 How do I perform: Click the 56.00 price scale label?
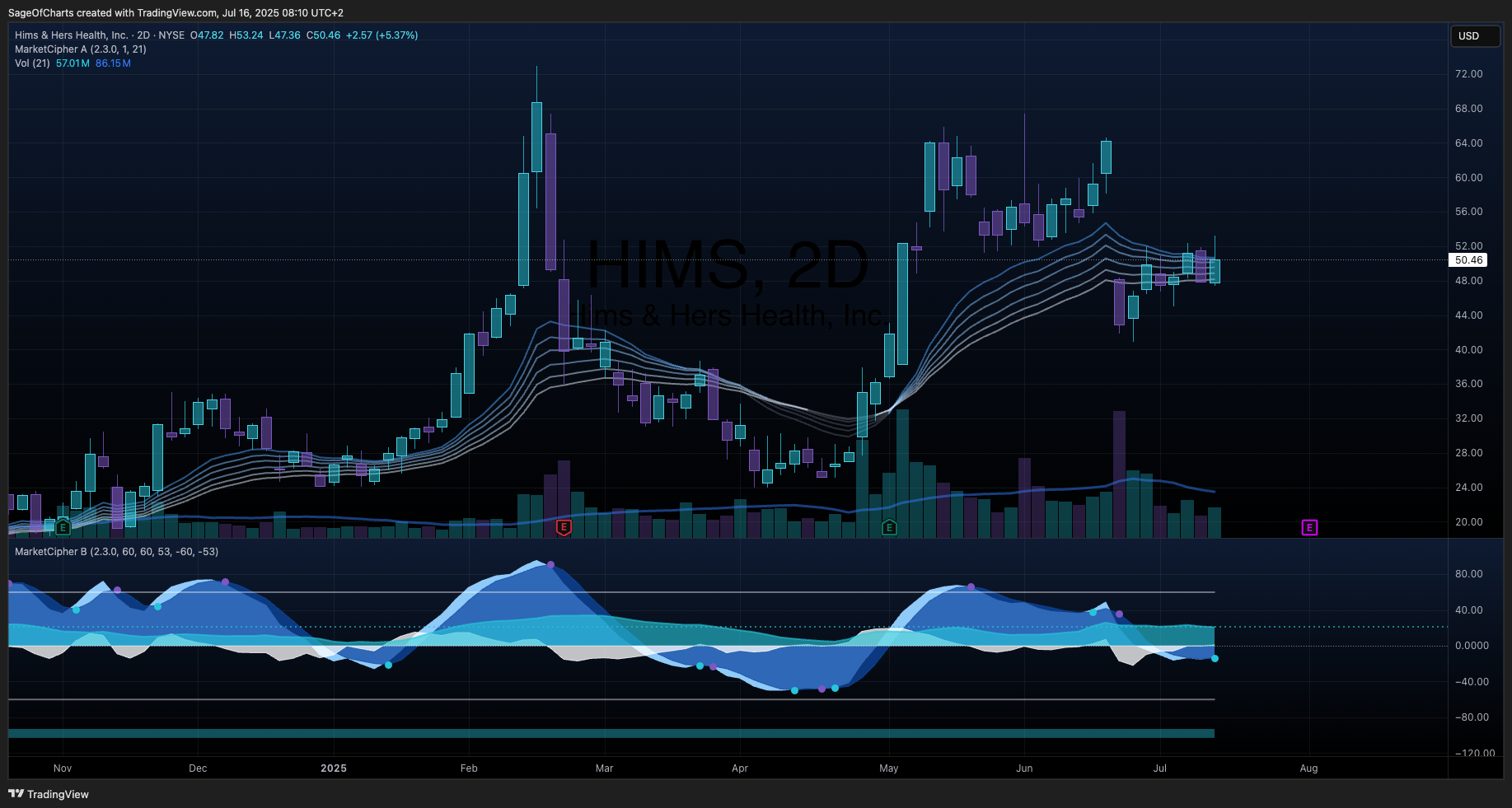click(1468, 212)
